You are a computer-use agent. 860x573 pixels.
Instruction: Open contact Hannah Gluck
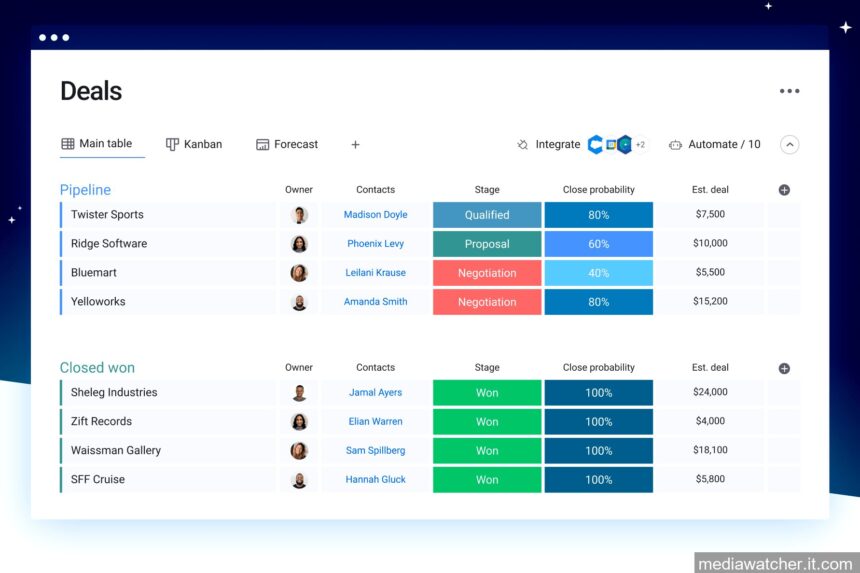(x=376, y=479)
